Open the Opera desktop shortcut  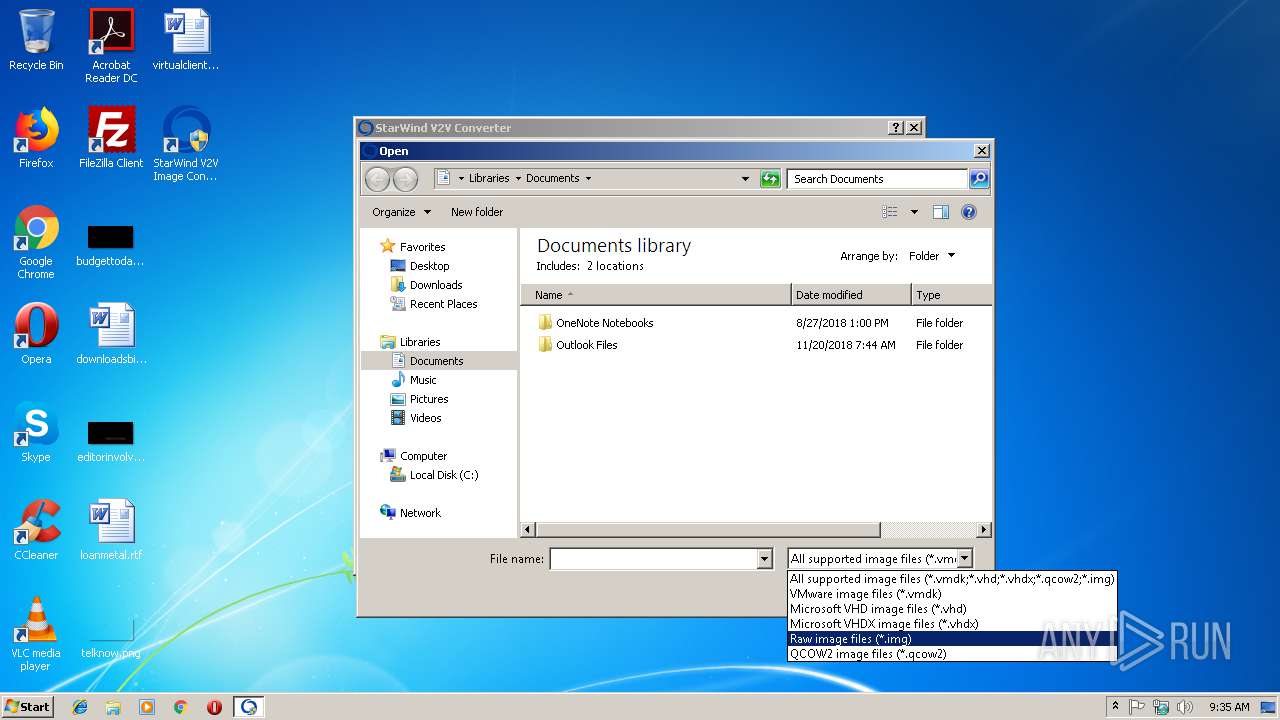click(36, 334)
